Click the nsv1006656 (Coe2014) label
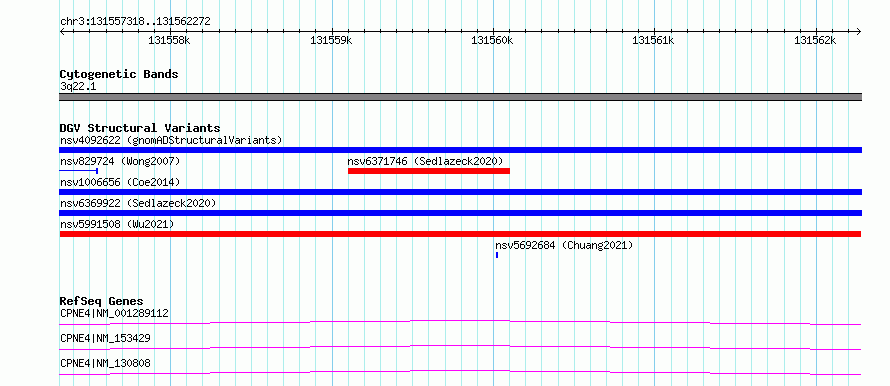 [x=120, y=182]
